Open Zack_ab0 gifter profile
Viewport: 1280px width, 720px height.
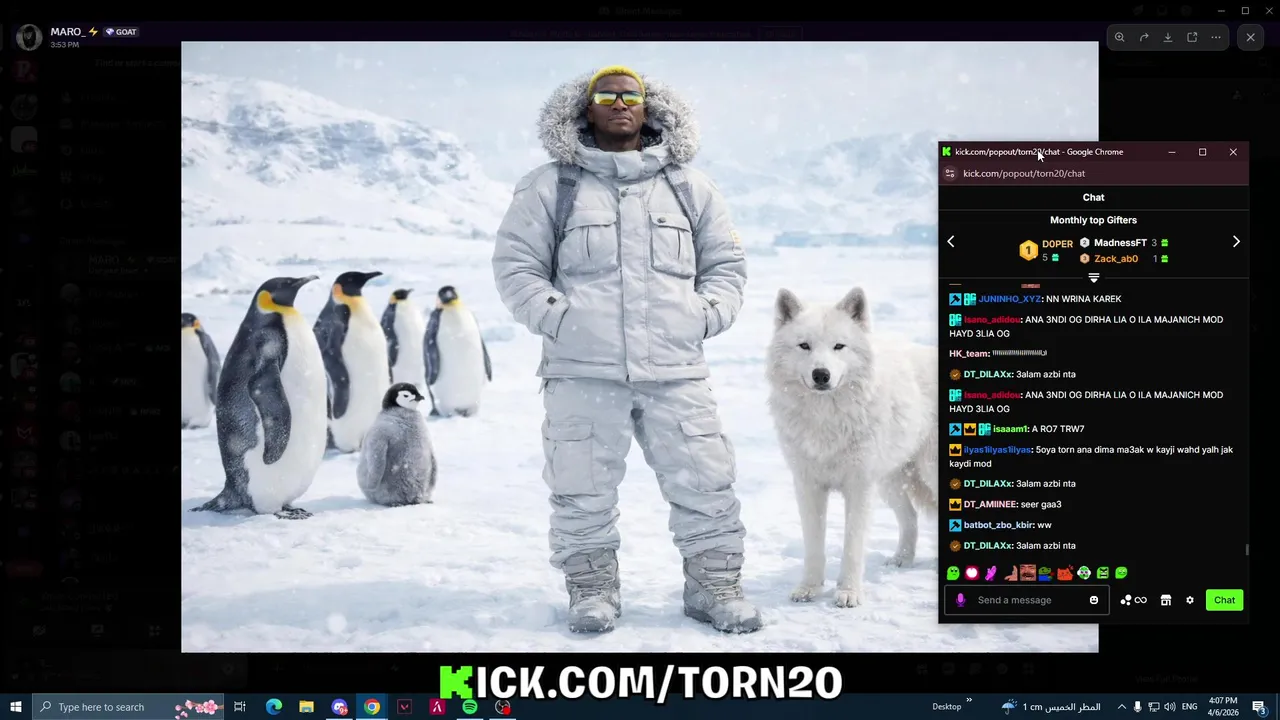coord(1116,259)
